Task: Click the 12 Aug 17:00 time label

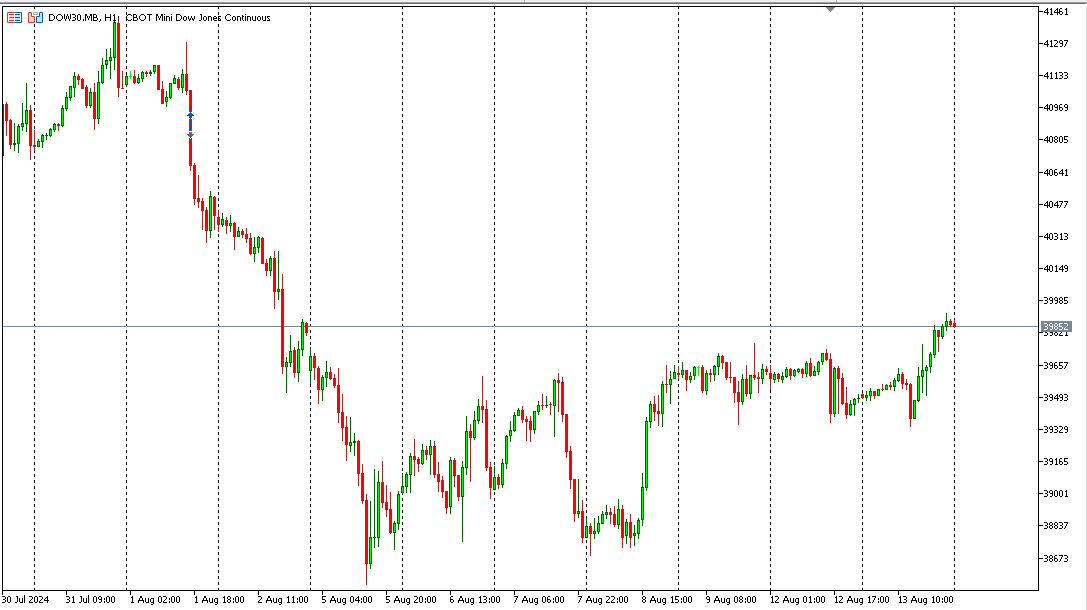Action: click(x=861, y=600)
